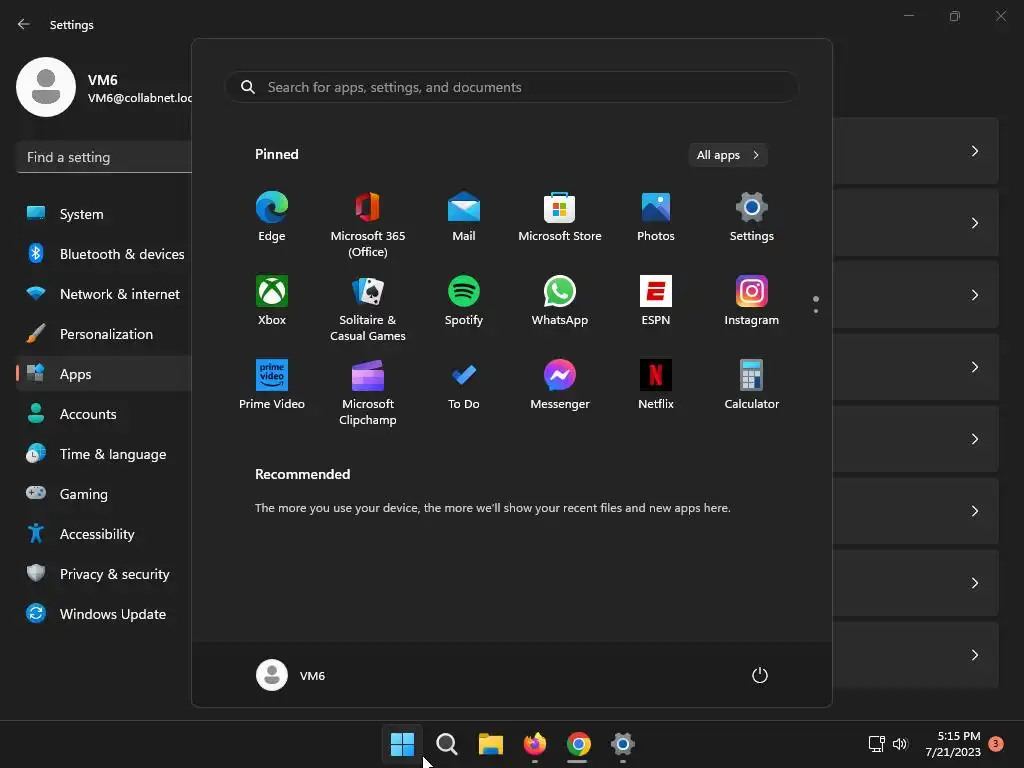Viewport: 1024px width, 768px height.
Task: Switch to Settings via taskbar gear icon
Action: pyautogui.click(x=623, y=744)
